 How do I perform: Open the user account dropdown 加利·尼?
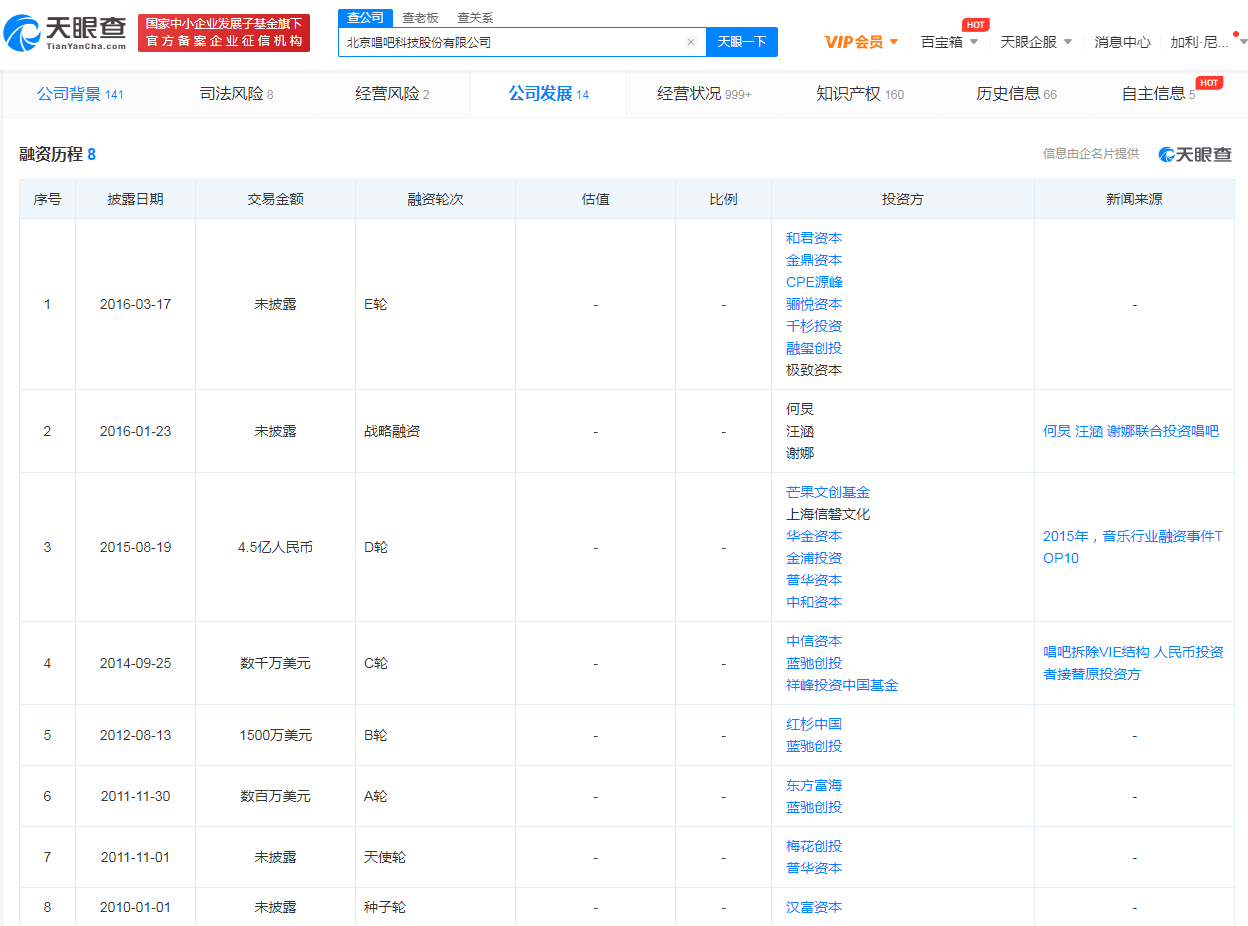click(x=1209, y=42)
